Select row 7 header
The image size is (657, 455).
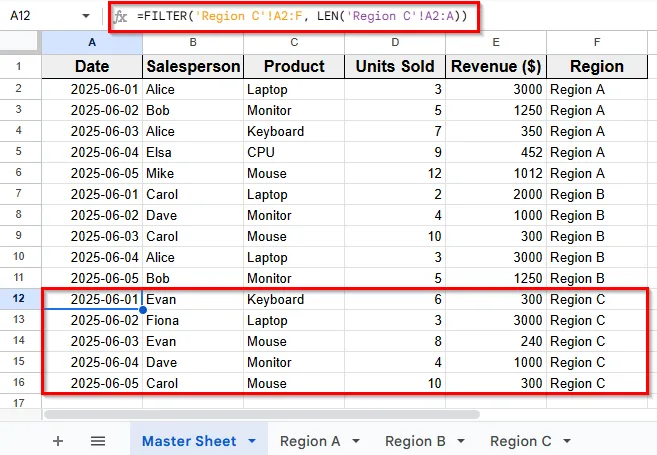(x=20, y=194)
